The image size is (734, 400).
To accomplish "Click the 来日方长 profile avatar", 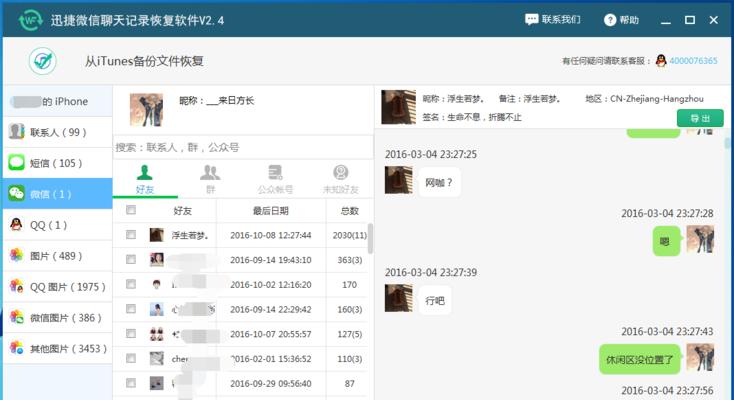I will coord(147,110).
